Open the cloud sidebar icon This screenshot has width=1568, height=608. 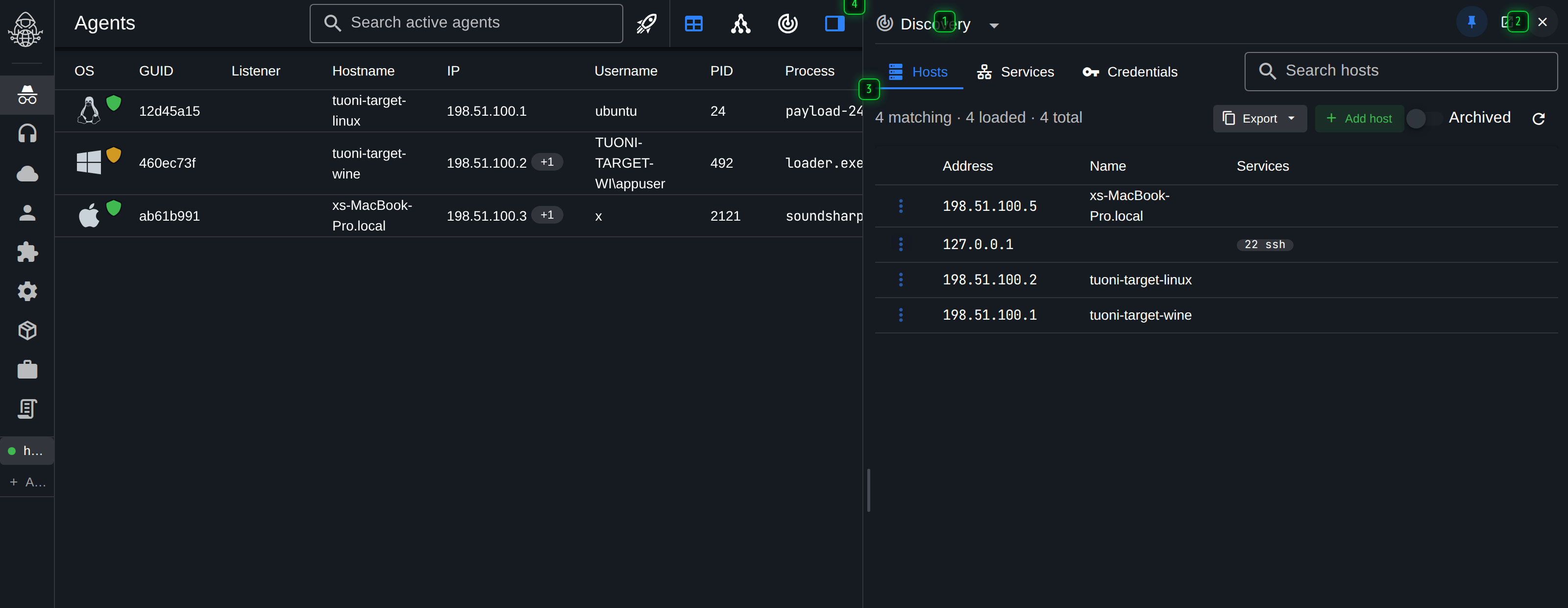click(27, 174)
